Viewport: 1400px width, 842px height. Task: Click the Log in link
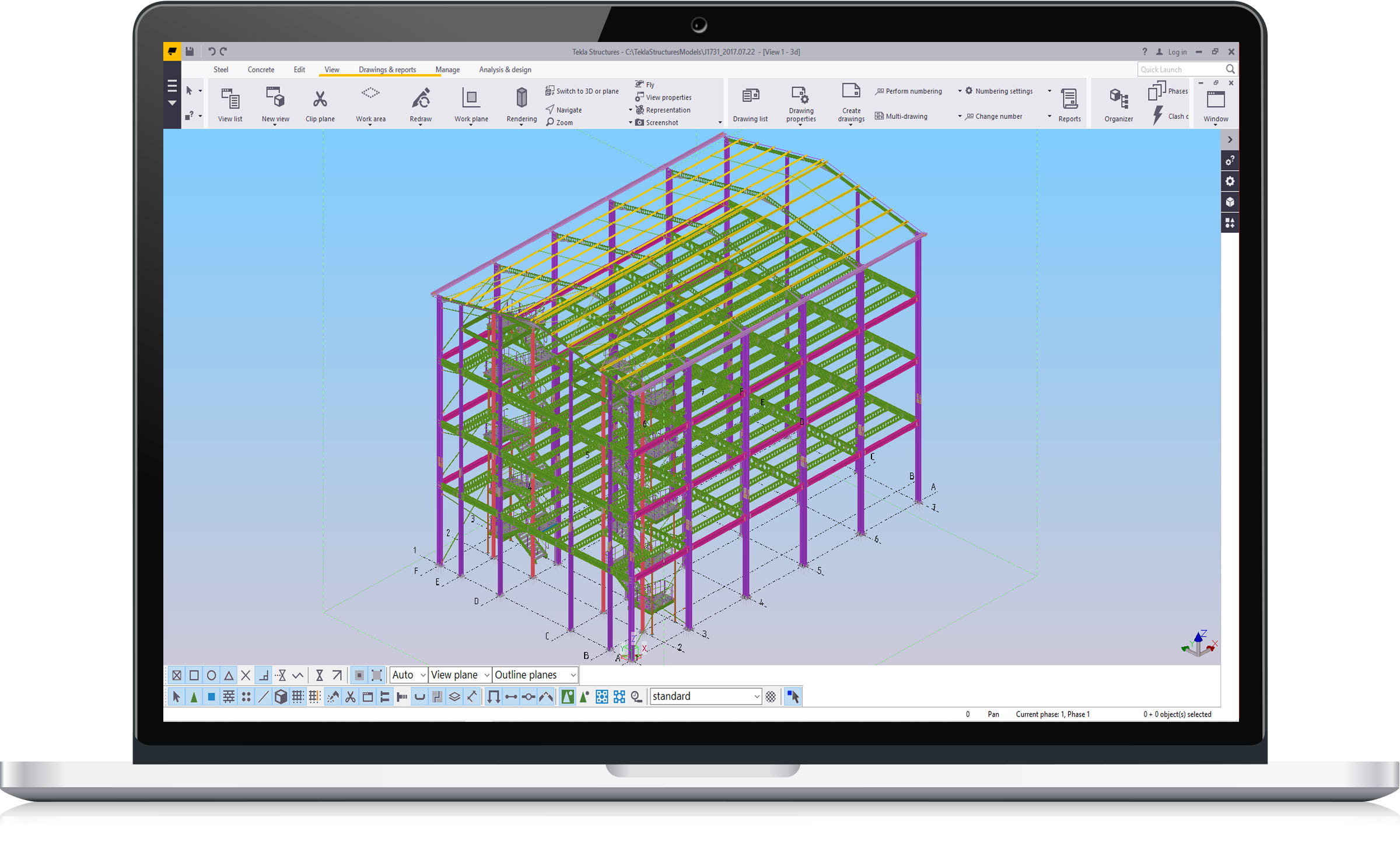[x=1177, y=52]
